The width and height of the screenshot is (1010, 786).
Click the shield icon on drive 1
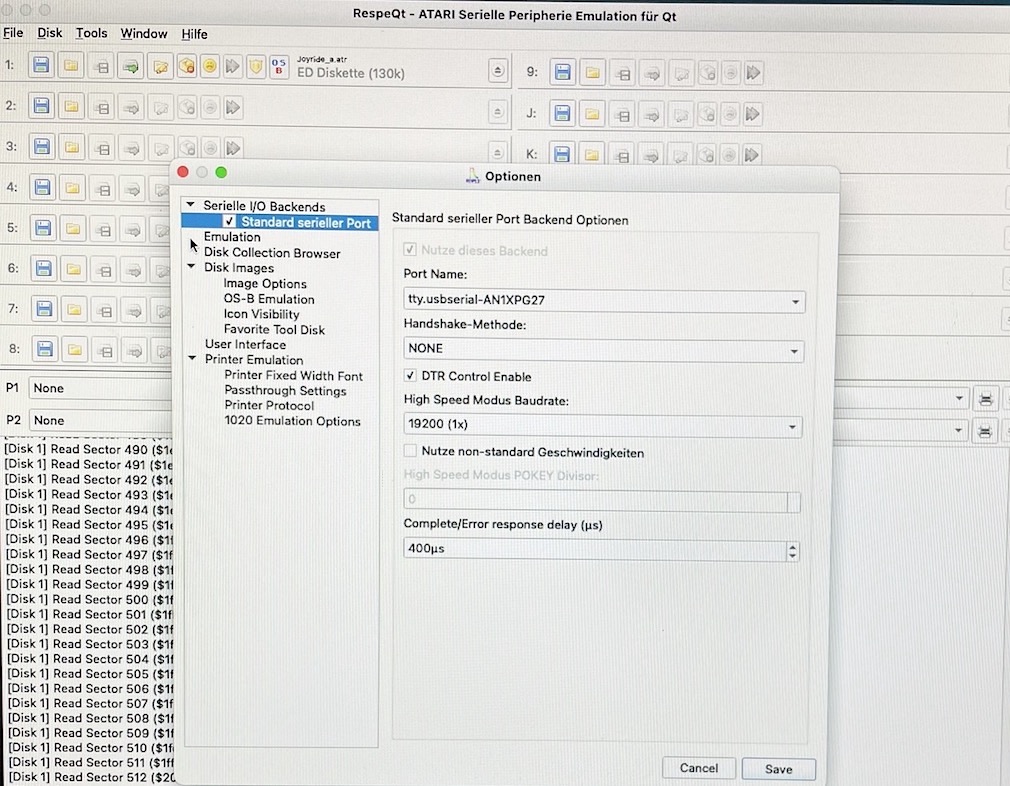coord(255,67)
